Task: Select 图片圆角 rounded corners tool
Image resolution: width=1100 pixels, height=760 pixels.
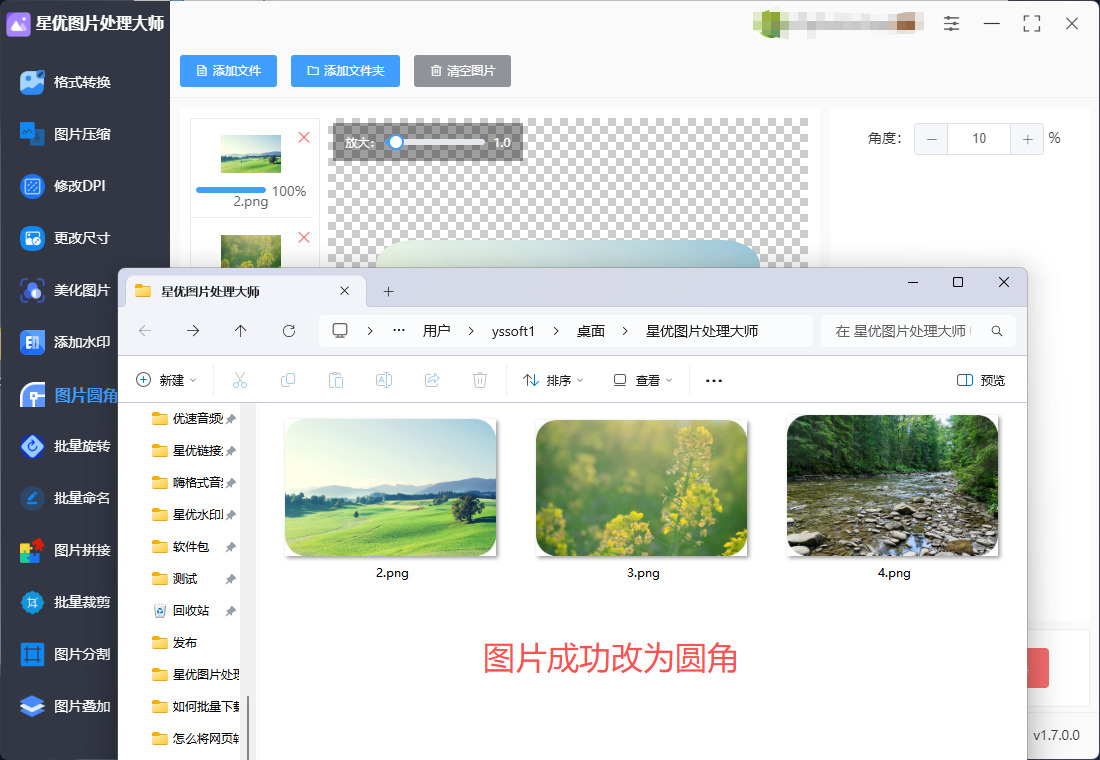Action: pyautogui.click(x=69, y=395)
